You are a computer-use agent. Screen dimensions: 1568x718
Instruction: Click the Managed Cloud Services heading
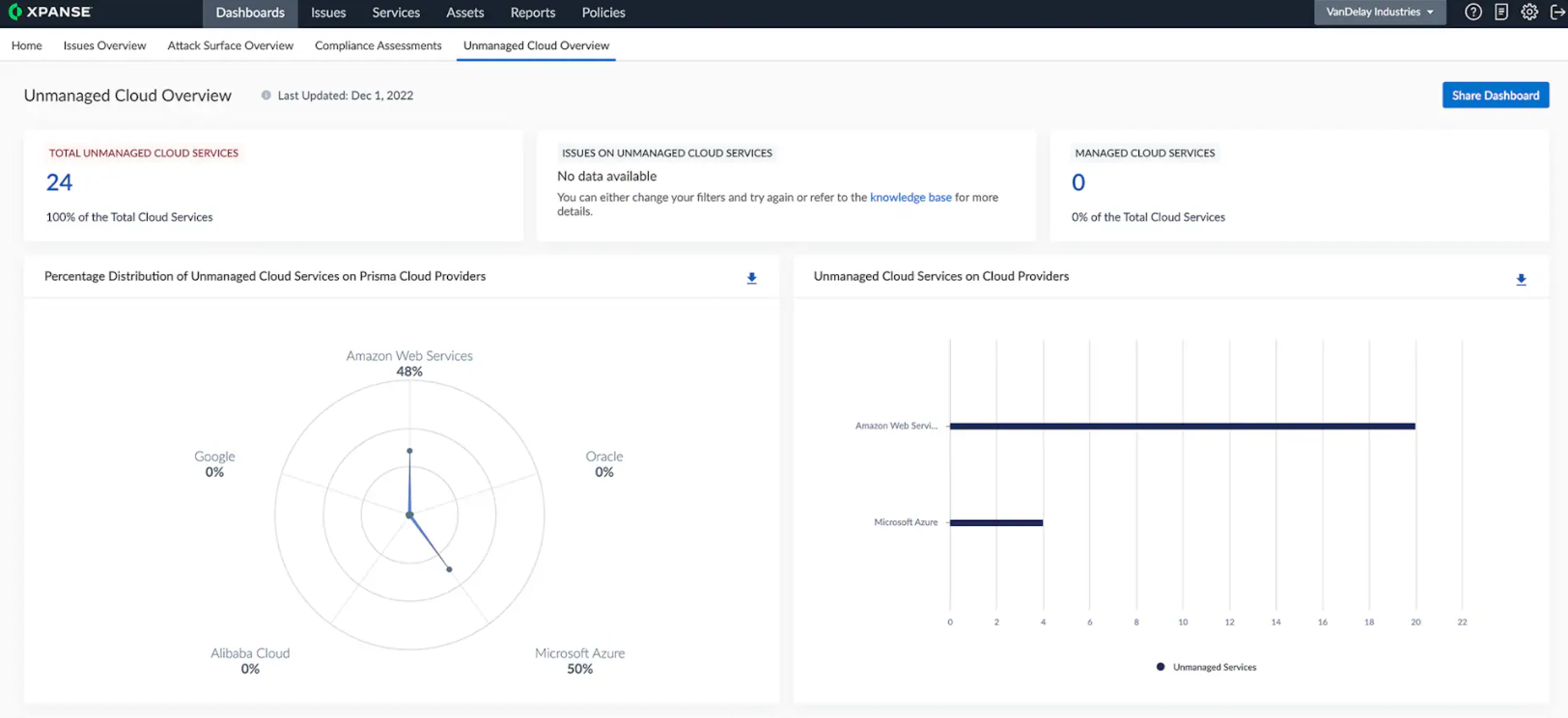point(1145,152)
